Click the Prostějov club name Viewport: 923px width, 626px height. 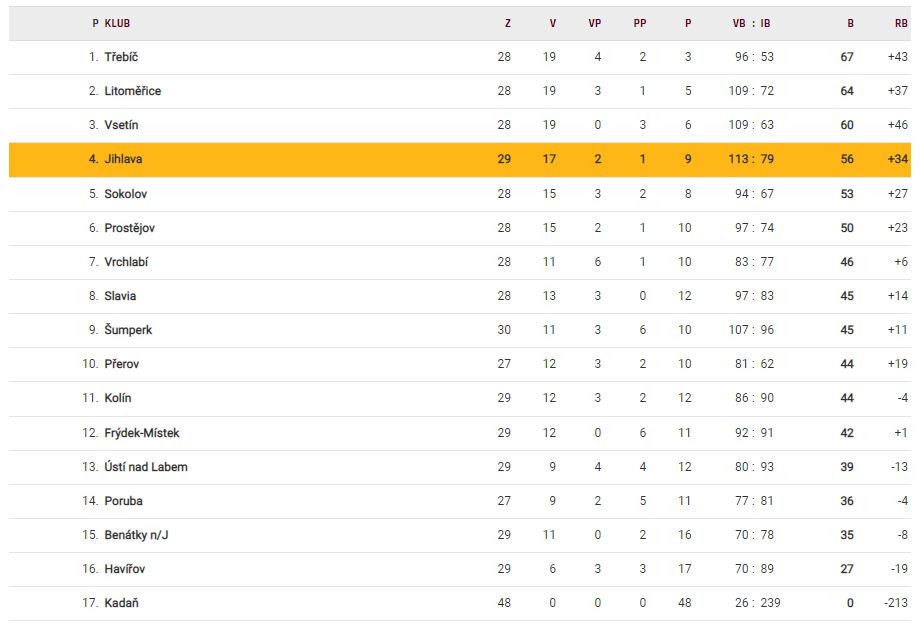(x=129, y=228)
